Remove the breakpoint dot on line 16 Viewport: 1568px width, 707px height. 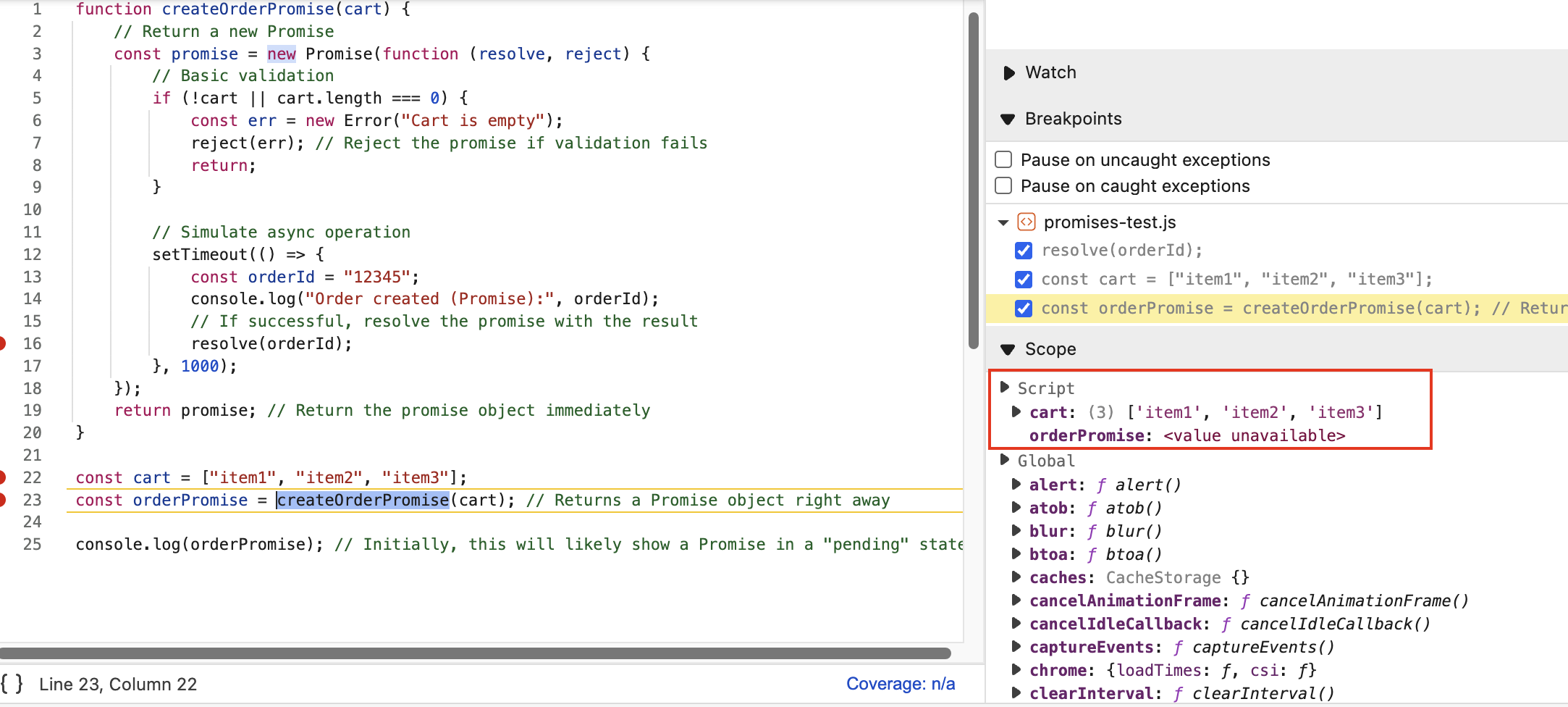tap(2, 343)
